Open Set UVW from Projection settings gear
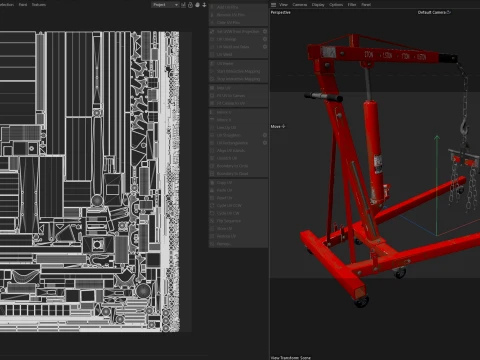This screenshot has height=360, width=480. (265, 31)
